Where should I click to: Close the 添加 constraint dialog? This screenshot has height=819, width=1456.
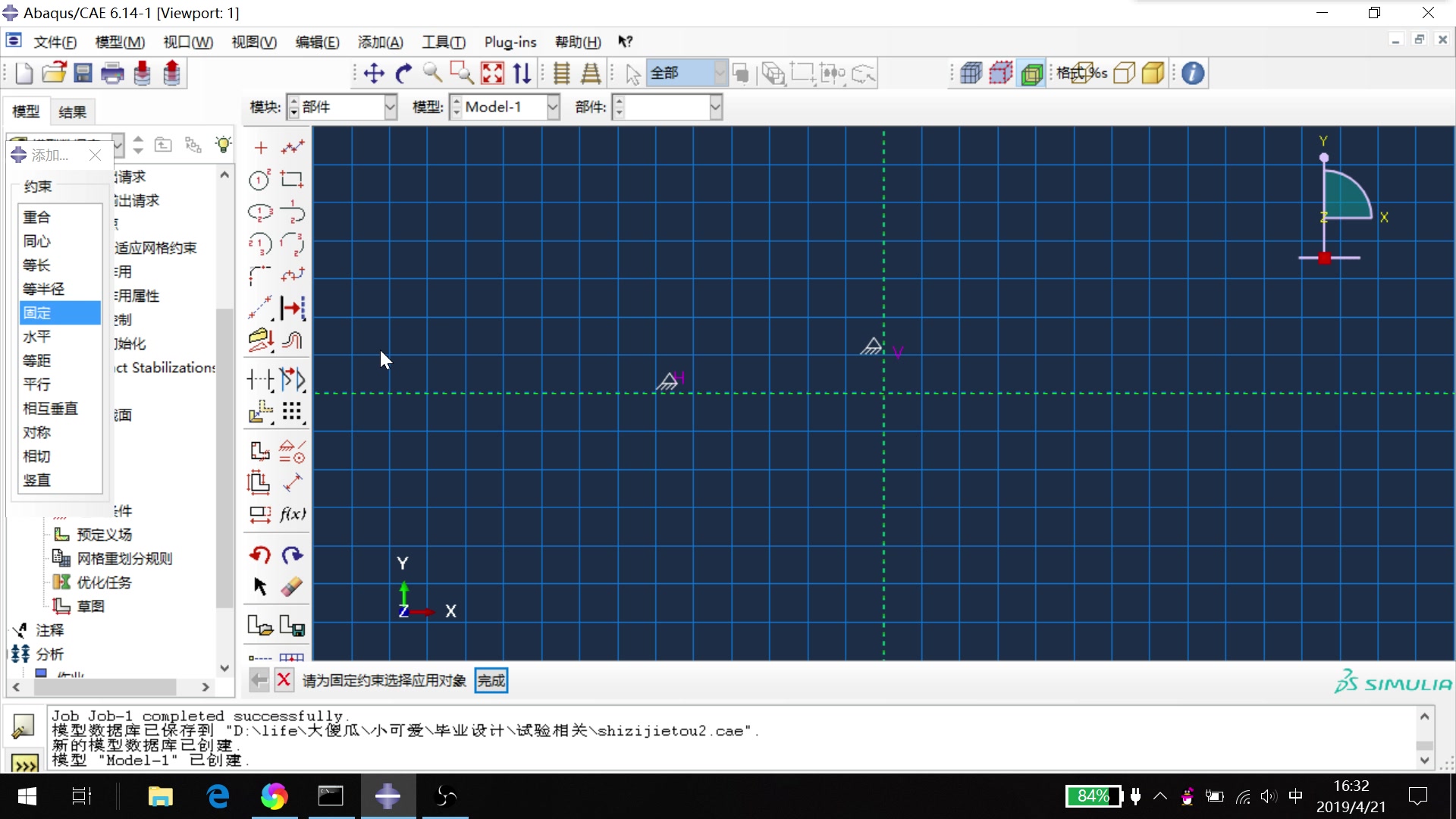(x=95, y=155)
